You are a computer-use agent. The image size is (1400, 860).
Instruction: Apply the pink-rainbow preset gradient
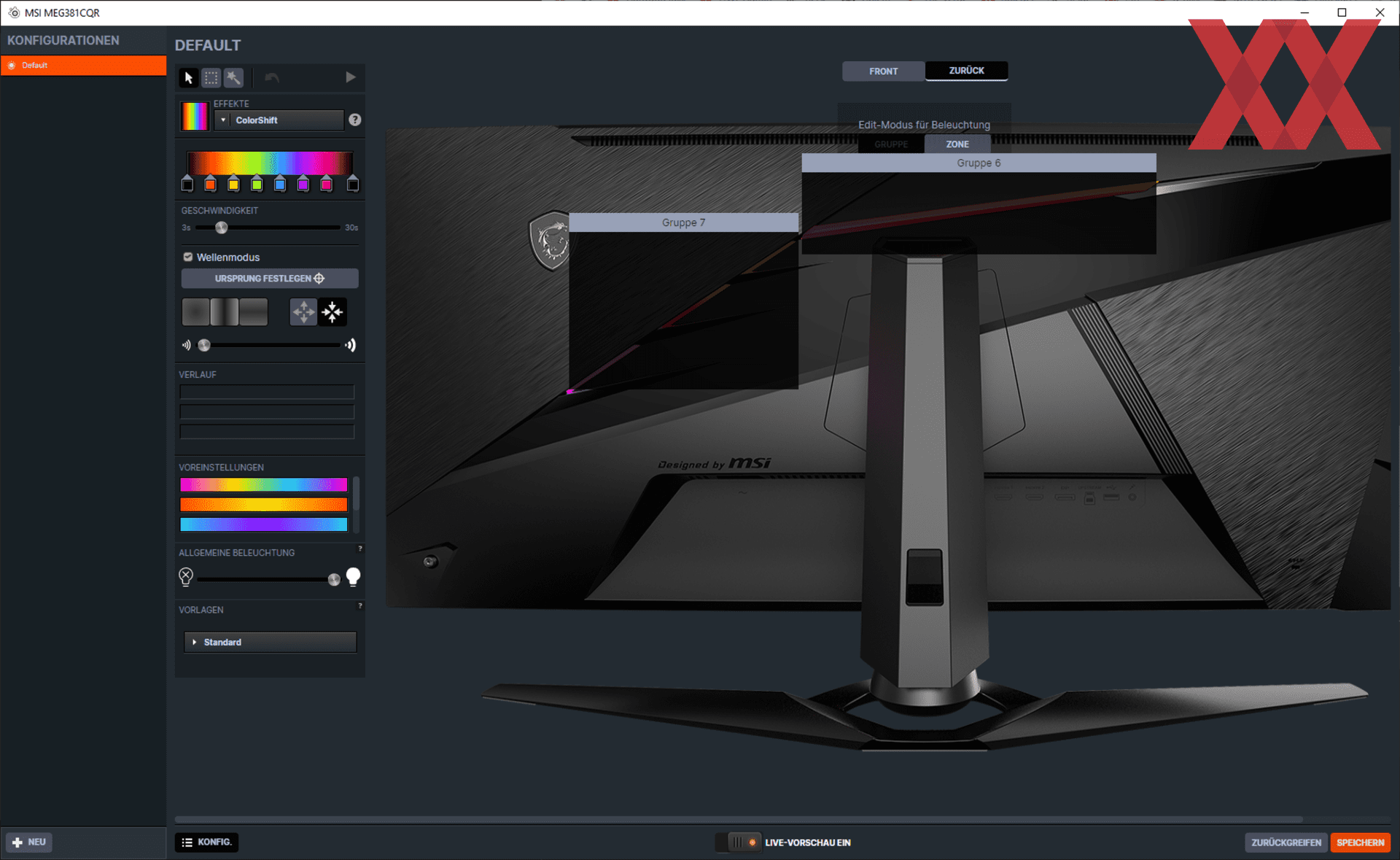[264, 485]
